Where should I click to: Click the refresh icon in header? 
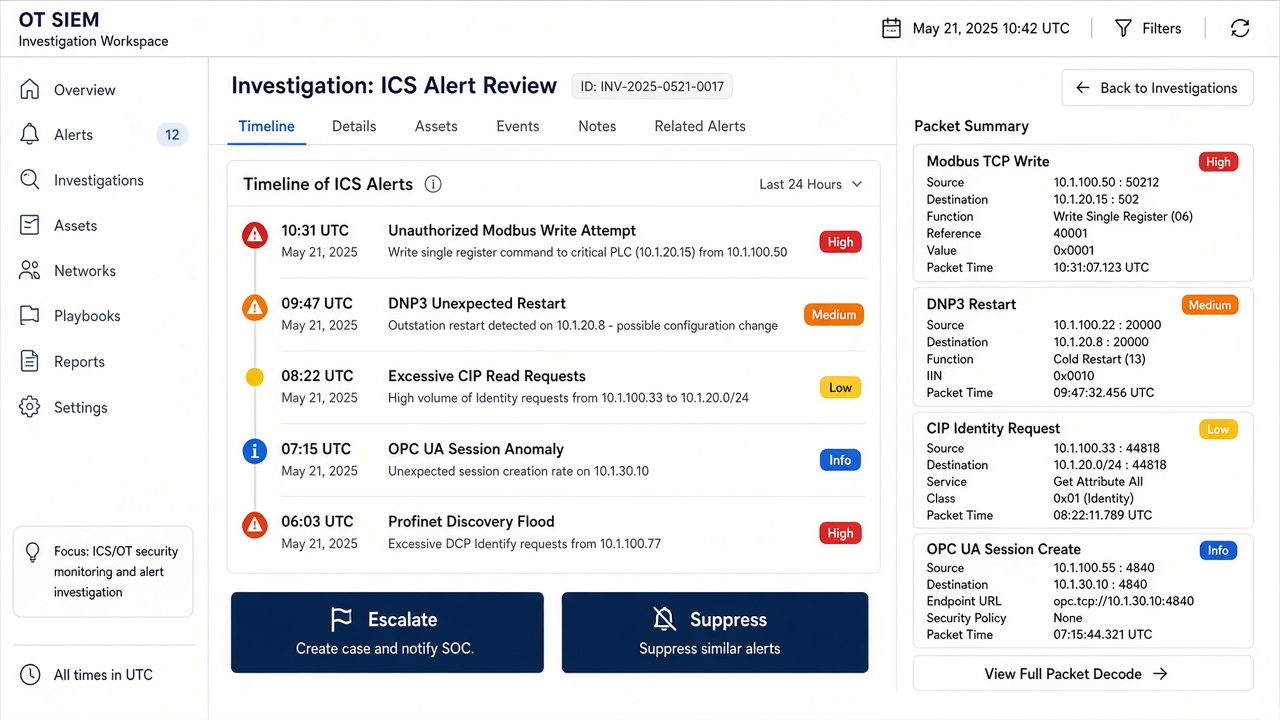pos(1240,28)
